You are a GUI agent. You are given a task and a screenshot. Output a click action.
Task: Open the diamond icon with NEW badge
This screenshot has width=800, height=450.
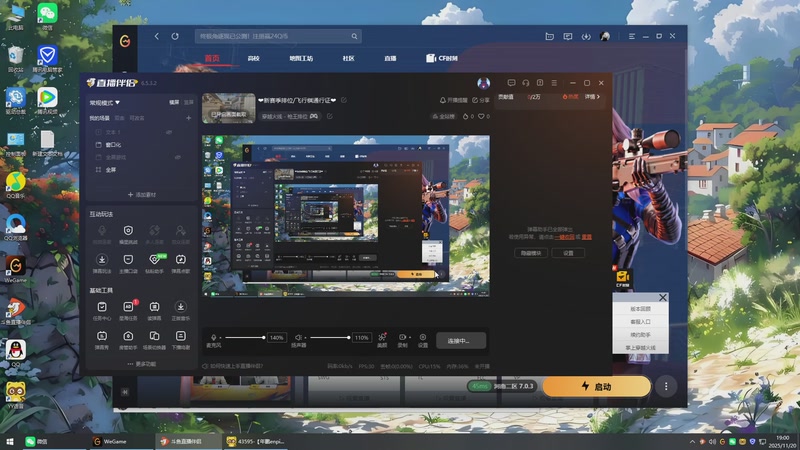point(155,259)
